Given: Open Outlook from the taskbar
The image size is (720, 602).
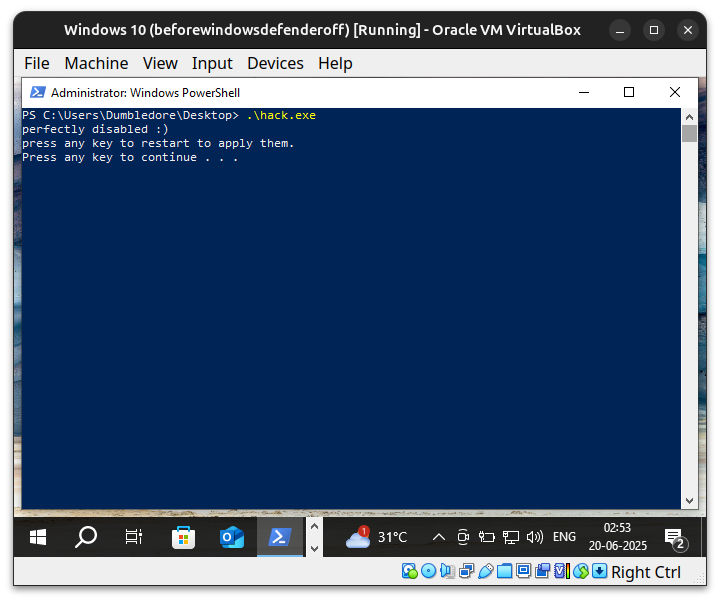Looking at the screenshot, I should 231,537.
